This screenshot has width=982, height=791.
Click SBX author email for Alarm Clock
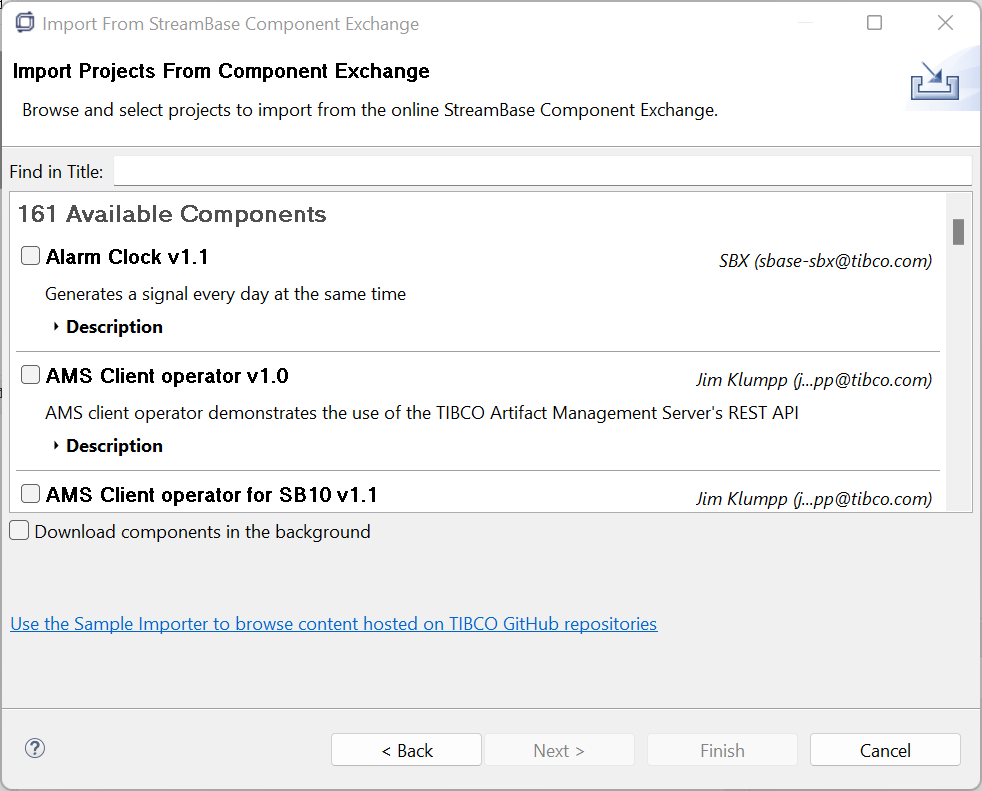coord(825,261)
